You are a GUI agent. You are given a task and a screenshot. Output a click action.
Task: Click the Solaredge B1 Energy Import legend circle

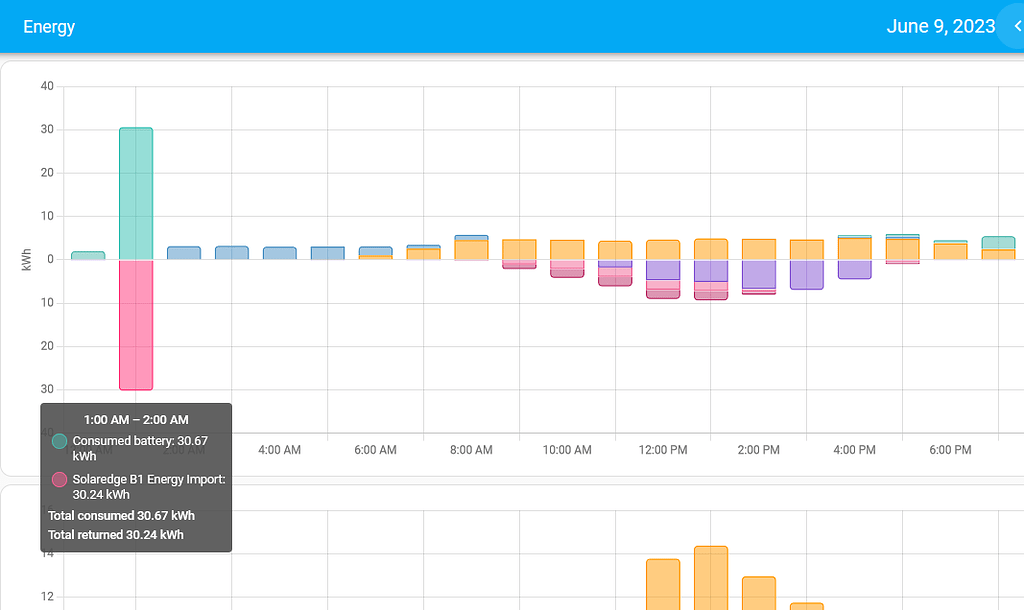point(58,479)
